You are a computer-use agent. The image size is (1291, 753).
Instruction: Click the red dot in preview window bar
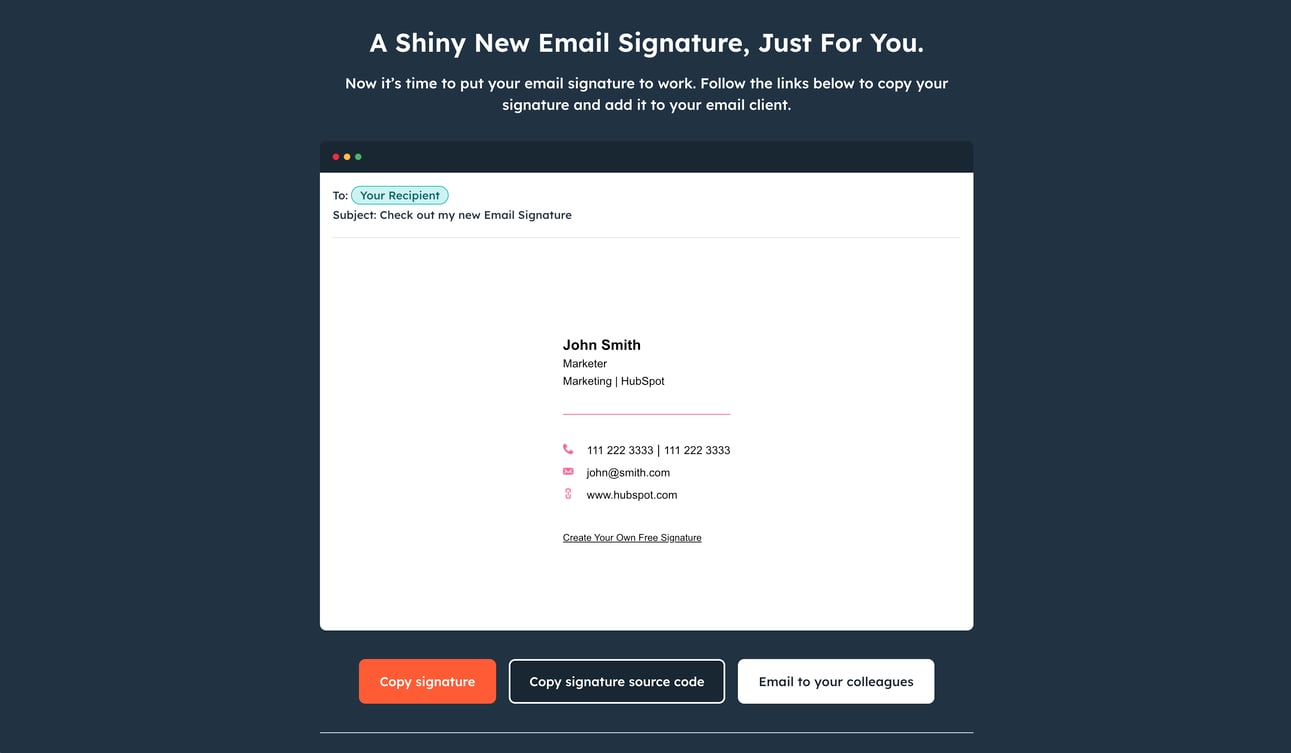click(x=335, y=157)
